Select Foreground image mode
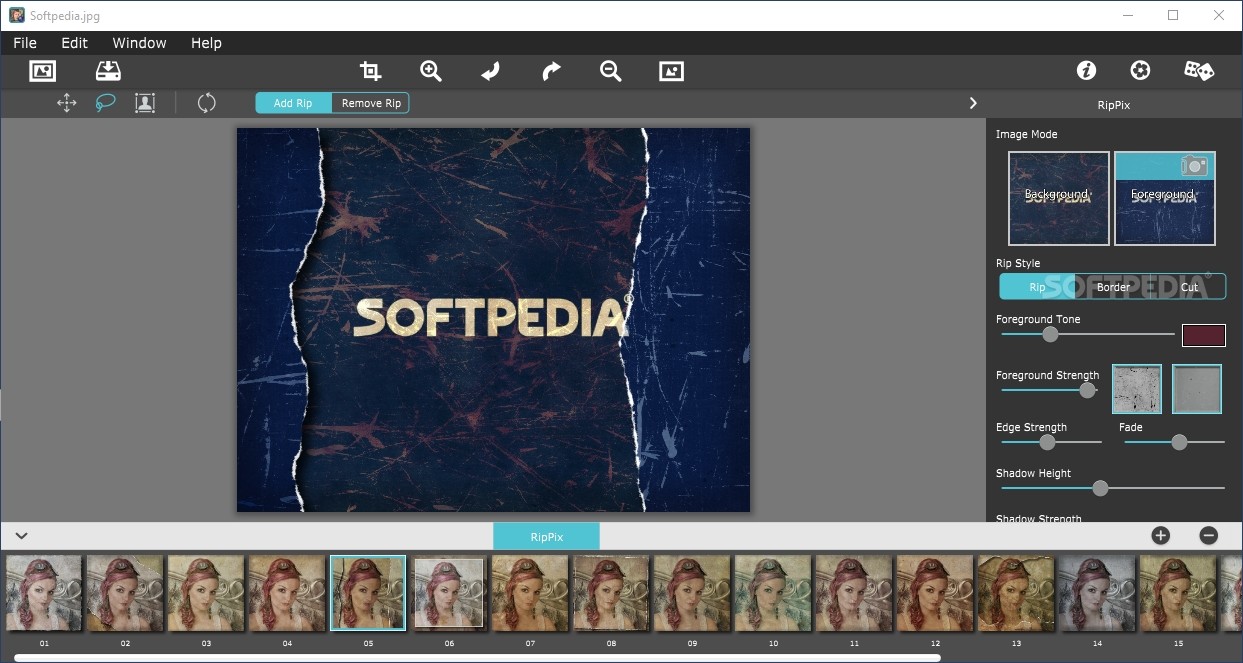The height and width of the screenshot is (663, 1243). point(1165,199)
